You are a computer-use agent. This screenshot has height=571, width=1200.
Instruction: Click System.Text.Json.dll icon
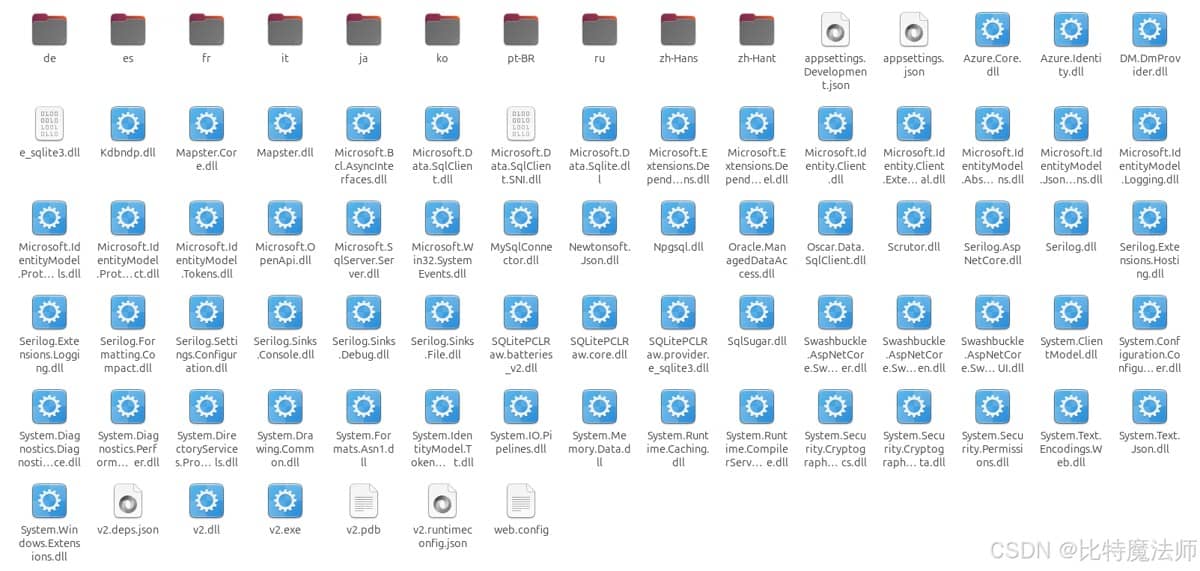tap(1150, 407)
